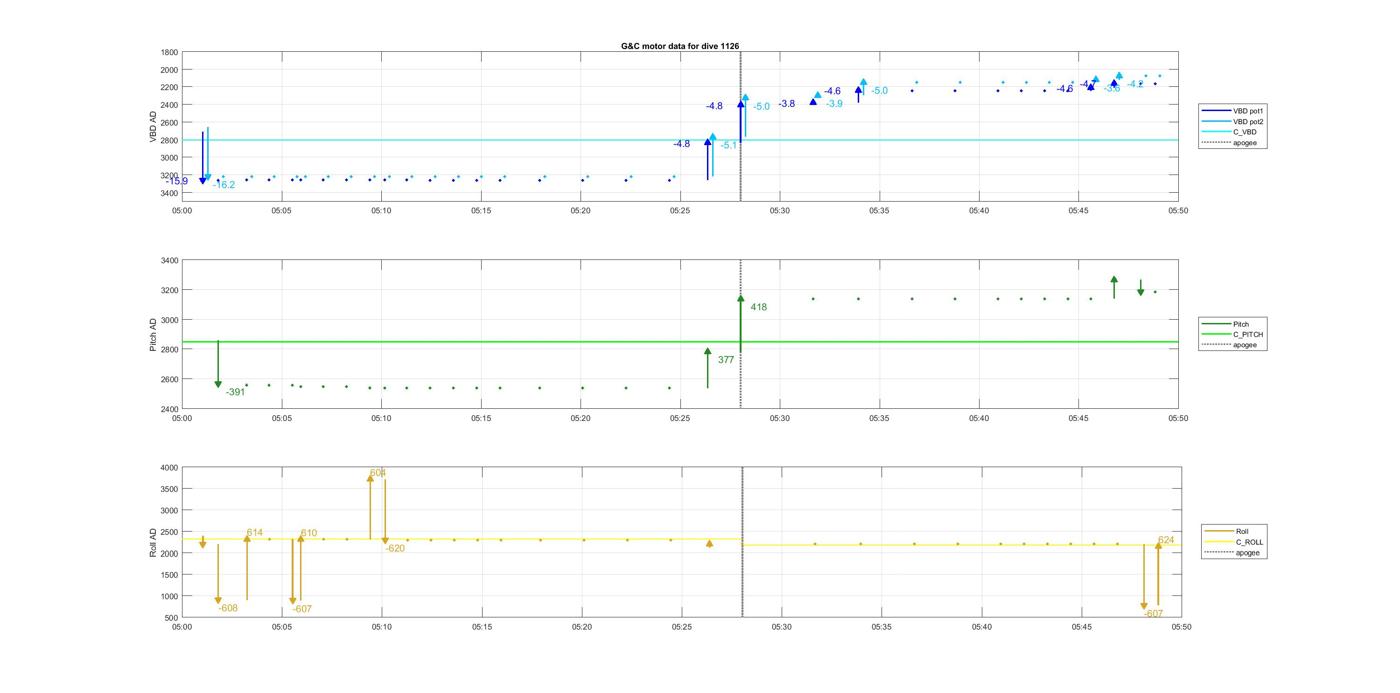Click the '1800' tick on VBD axis
This screenshot has width=1400, height=693.
point(169,52)
